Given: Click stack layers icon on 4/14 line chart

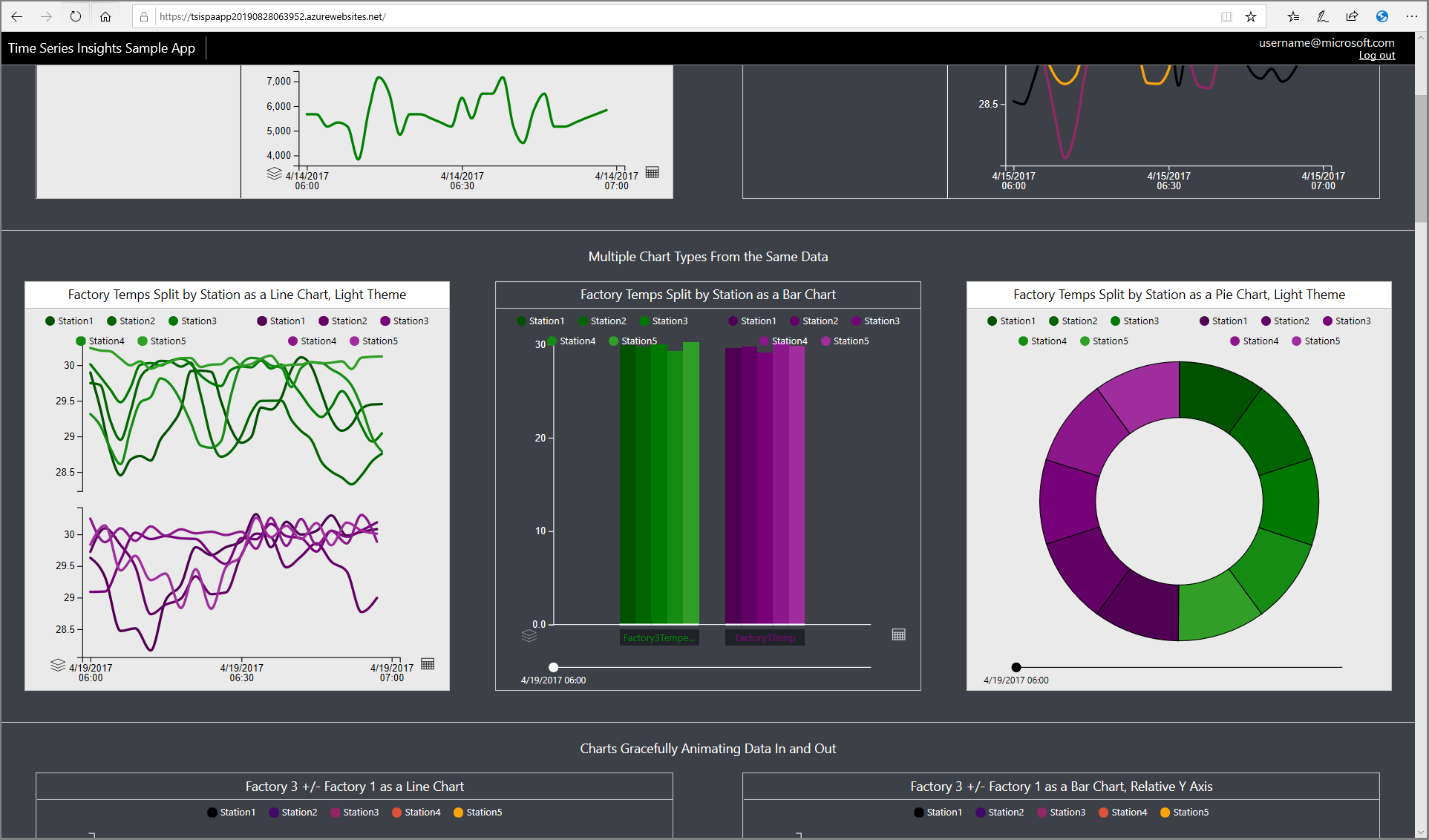Looking at the screenshot, I should click(274, 173).
